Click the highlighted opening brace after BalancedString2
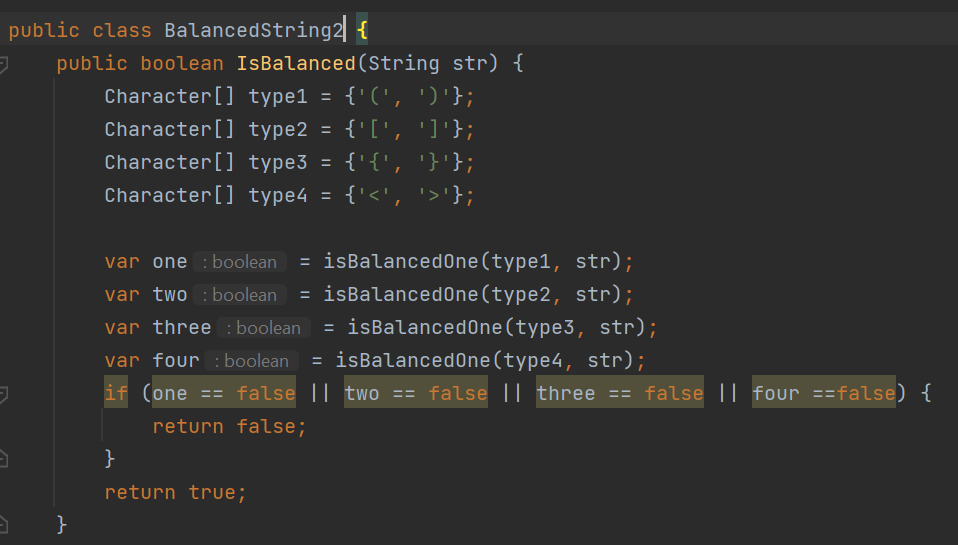Screen dimensions: 958x545 (362, 30)
